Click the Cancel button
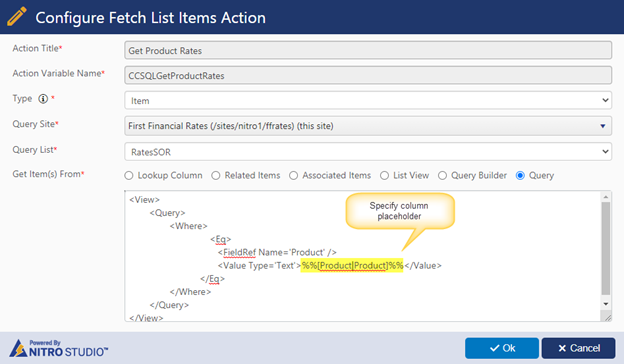The image size is (624, 364). click(578, 348)
